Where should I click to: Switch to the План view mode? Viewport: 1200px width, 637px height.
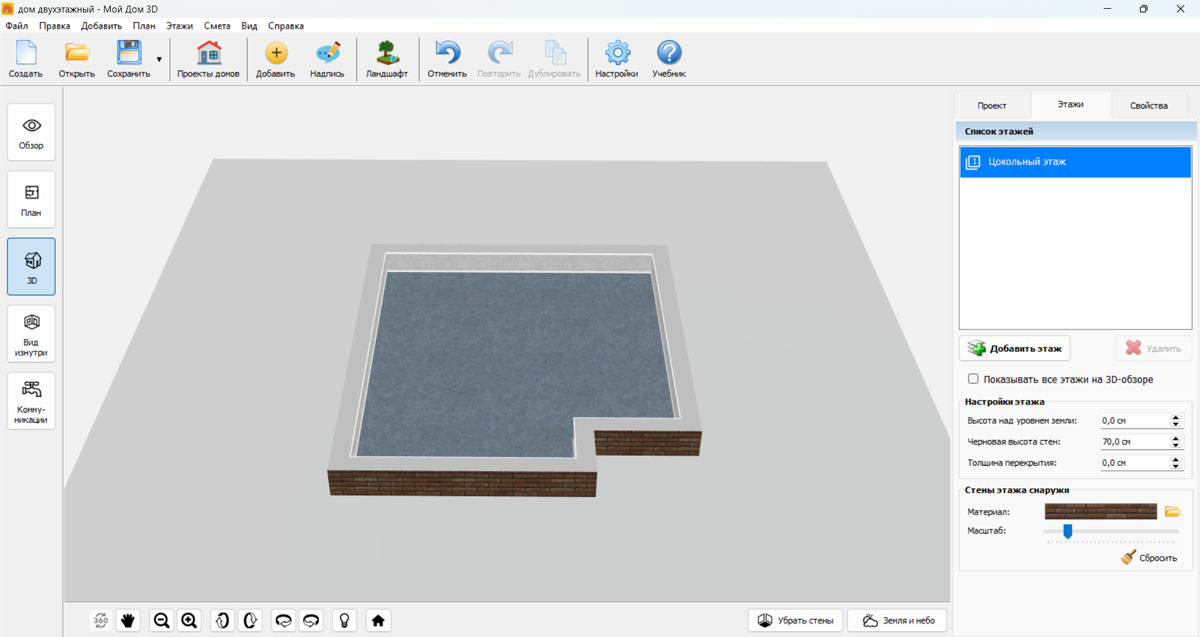click(31, 199)
